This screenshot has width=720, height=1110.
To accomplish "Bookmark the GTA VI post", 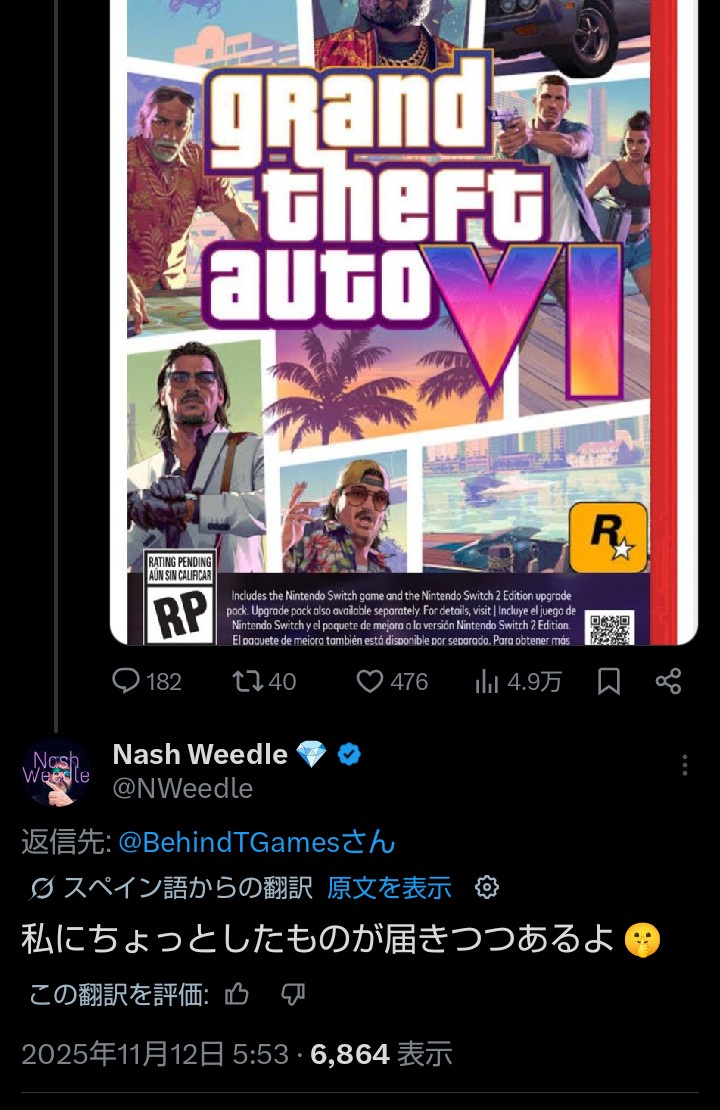I will click(x=608, y=681).
